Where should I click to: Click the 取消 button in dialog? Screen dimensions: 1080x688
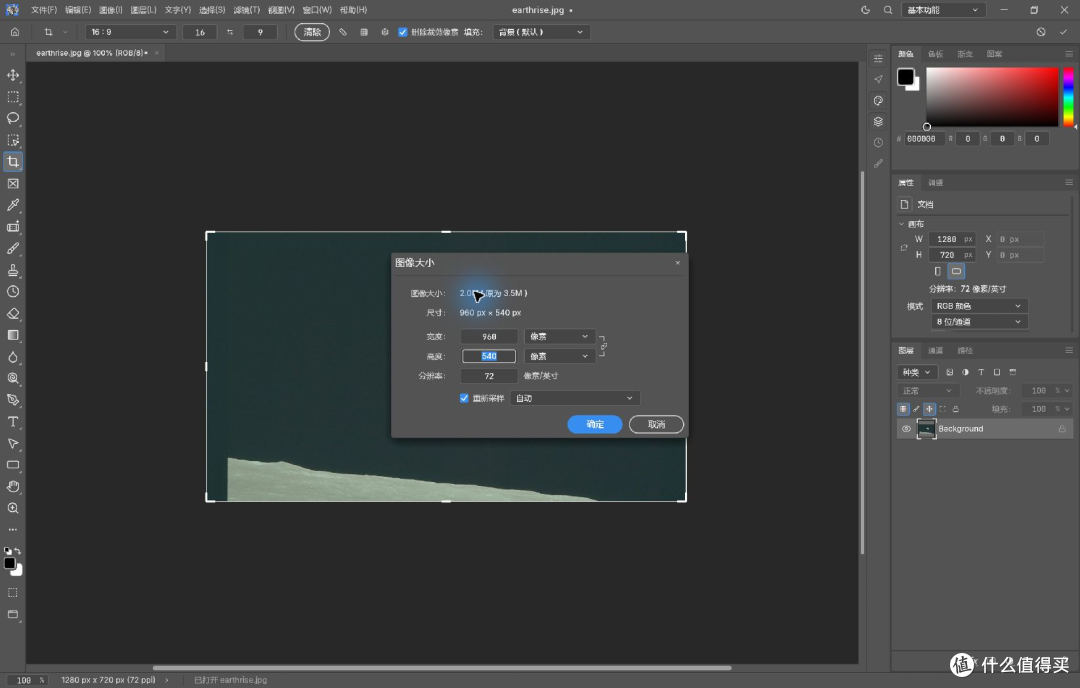coord(656,424)
